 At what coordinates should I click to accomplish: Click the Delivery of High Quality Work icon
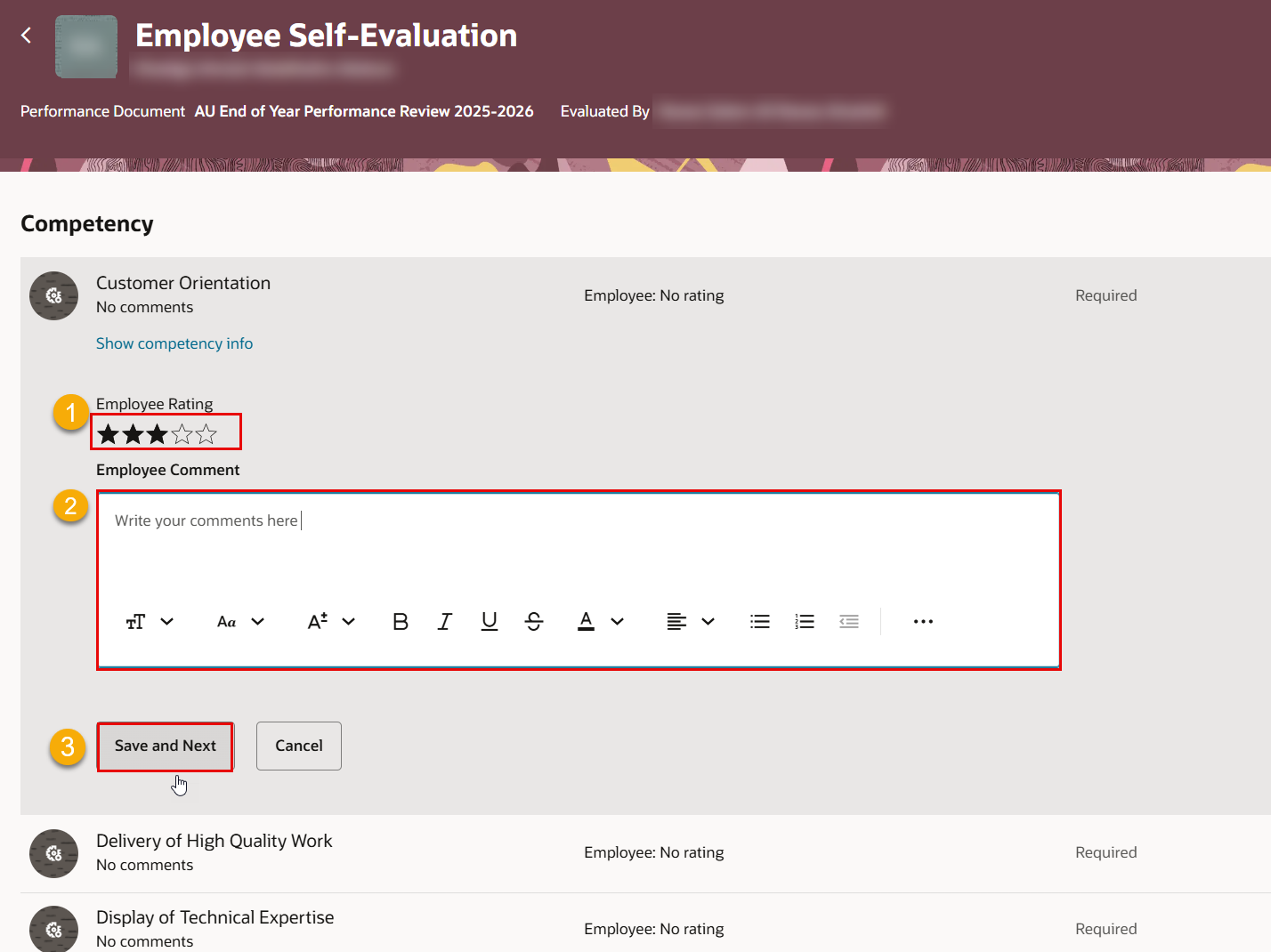[x=54, y=853]
